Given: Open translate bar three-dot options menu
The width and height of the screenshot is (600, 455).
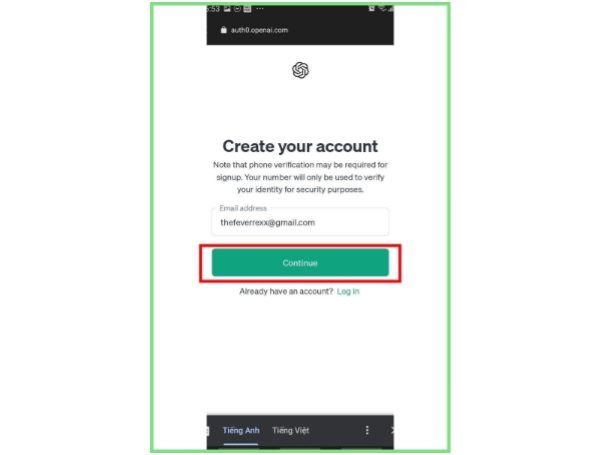Looking at the screenshot, I should point(367,430).
